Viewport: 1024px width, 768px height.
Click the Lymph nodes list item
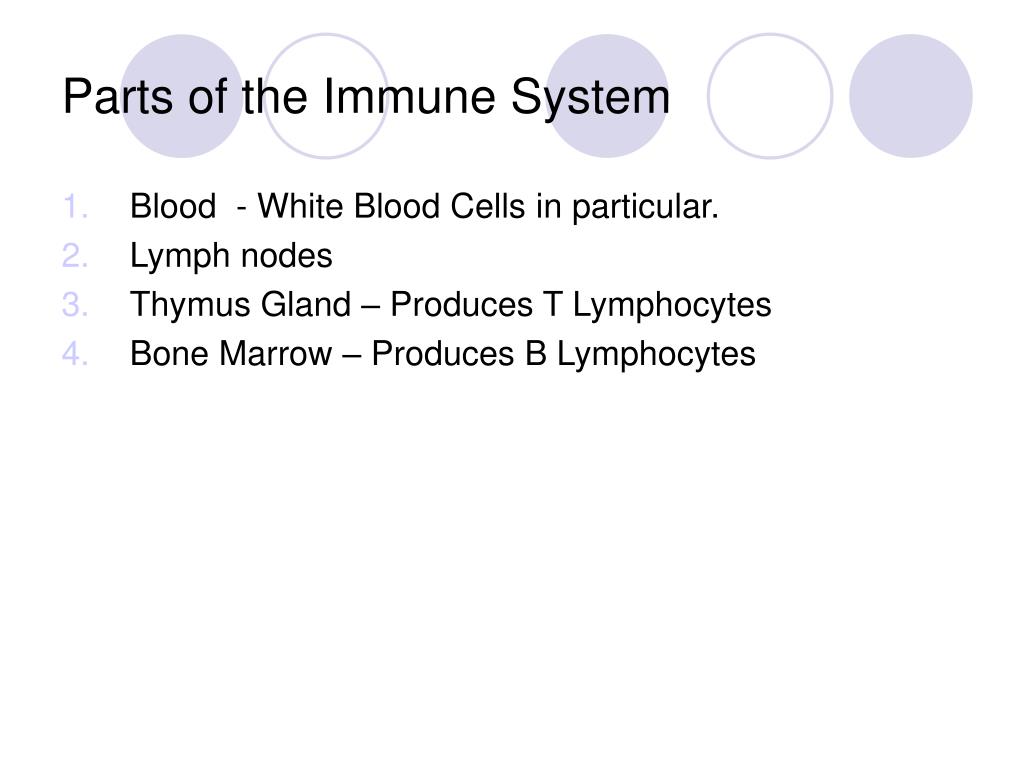tap(231, 256)
